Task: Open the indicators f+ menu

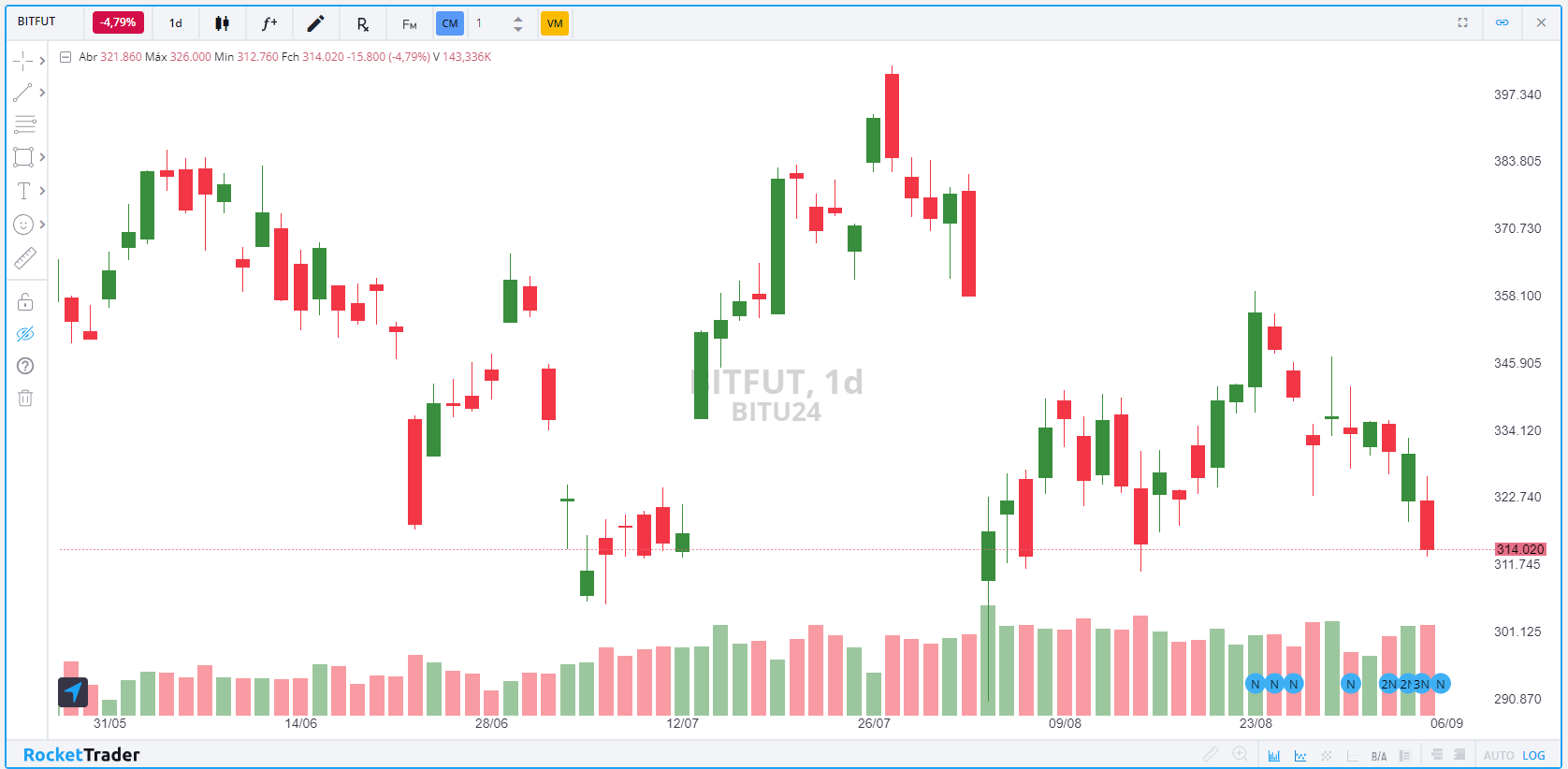Action: click(269, 23)
